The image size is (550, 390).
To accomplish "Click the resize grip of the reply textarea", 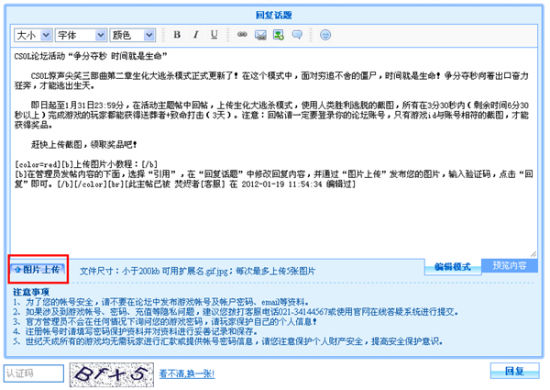I will (533, 253).
